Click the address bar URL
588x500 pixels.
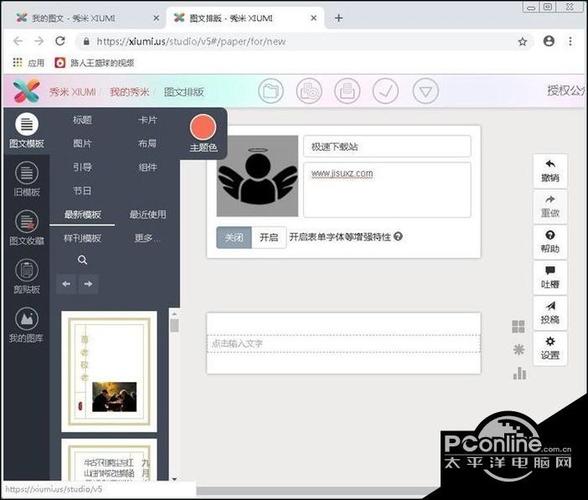[191, 41]
